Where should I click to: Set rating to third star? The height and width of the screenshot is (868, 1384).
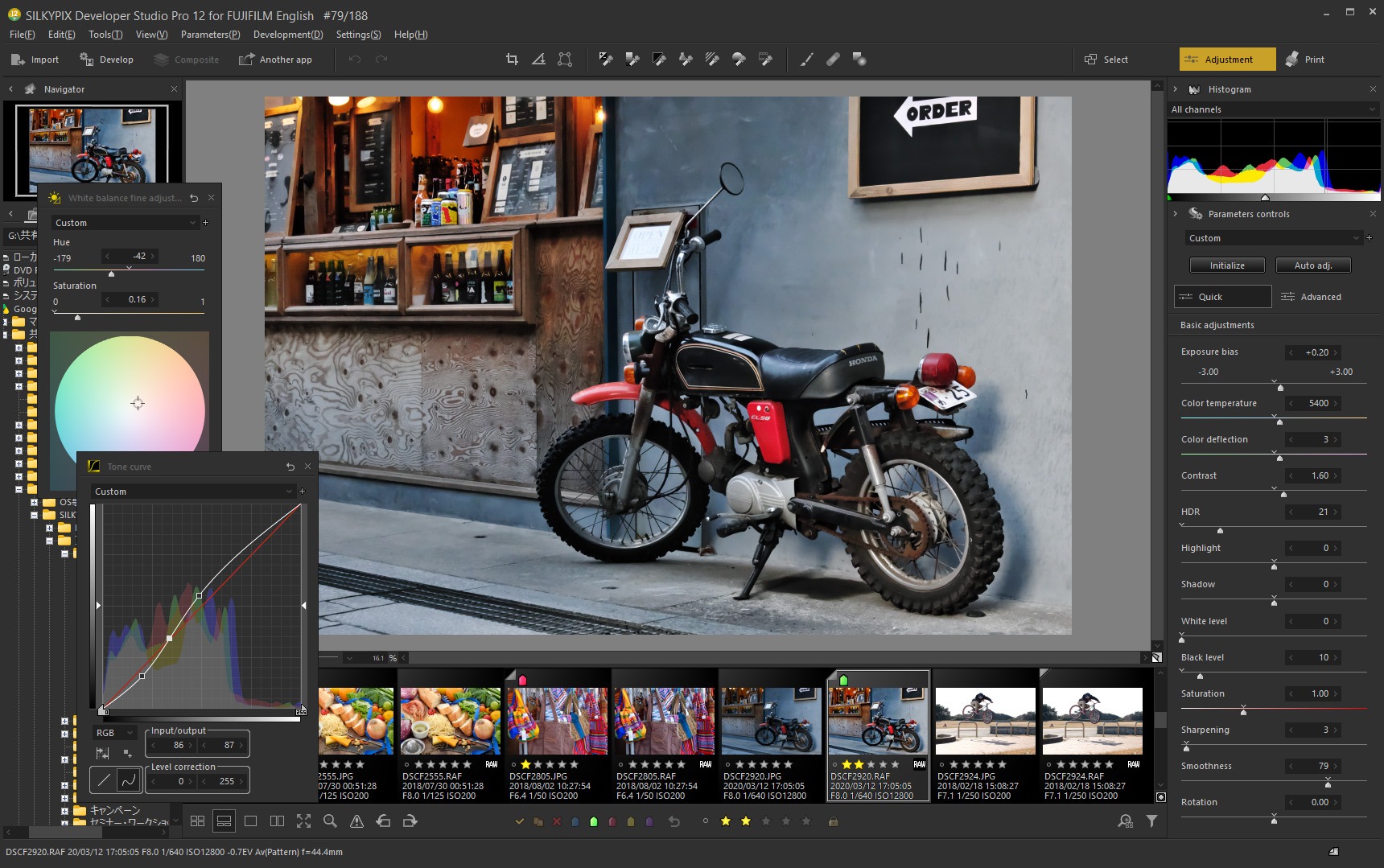(x=766, y=821)
